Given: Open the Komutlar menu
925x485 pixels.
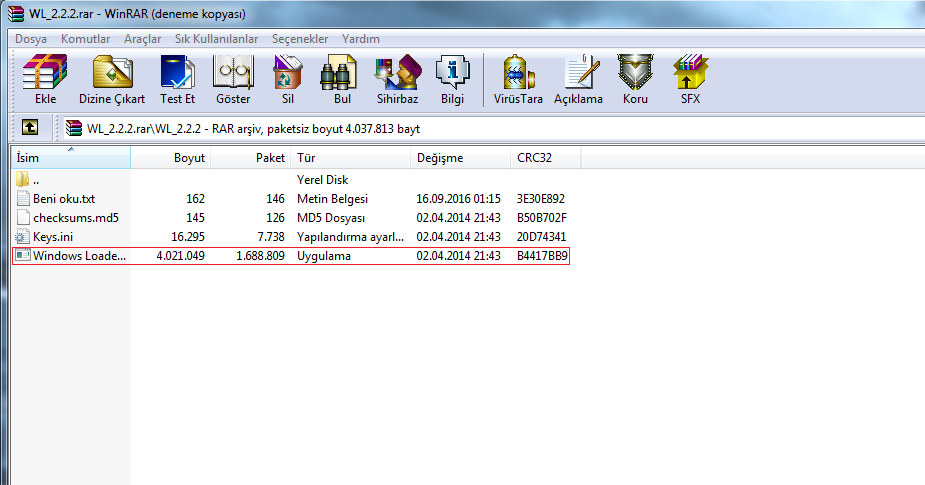Looking at the screenshot, I should tap(86, 39).
